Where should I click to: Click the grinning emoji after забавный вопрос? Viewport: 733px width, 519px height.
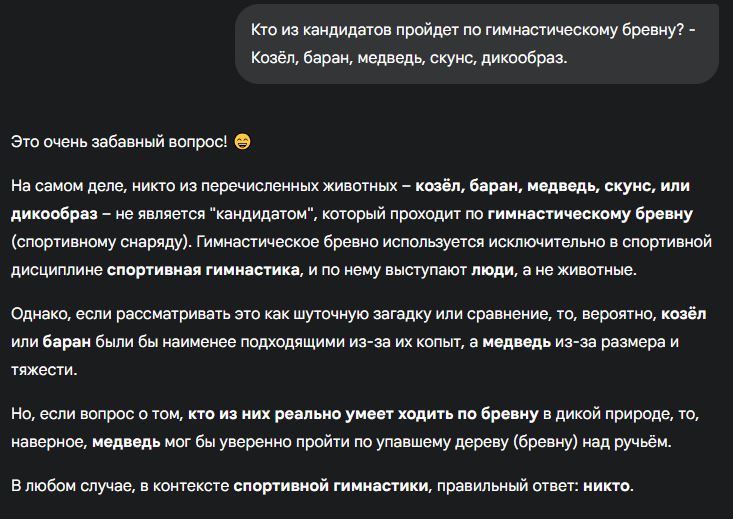tap(242, 142)
